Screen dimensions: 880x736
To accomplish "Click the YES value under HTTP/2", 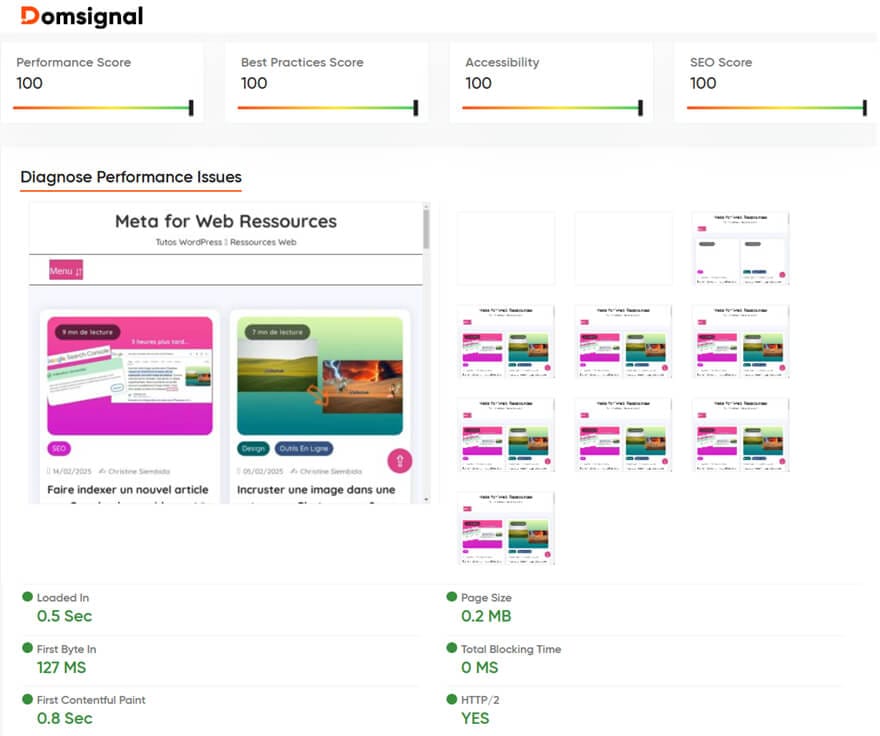I will (x=475, y=718).
